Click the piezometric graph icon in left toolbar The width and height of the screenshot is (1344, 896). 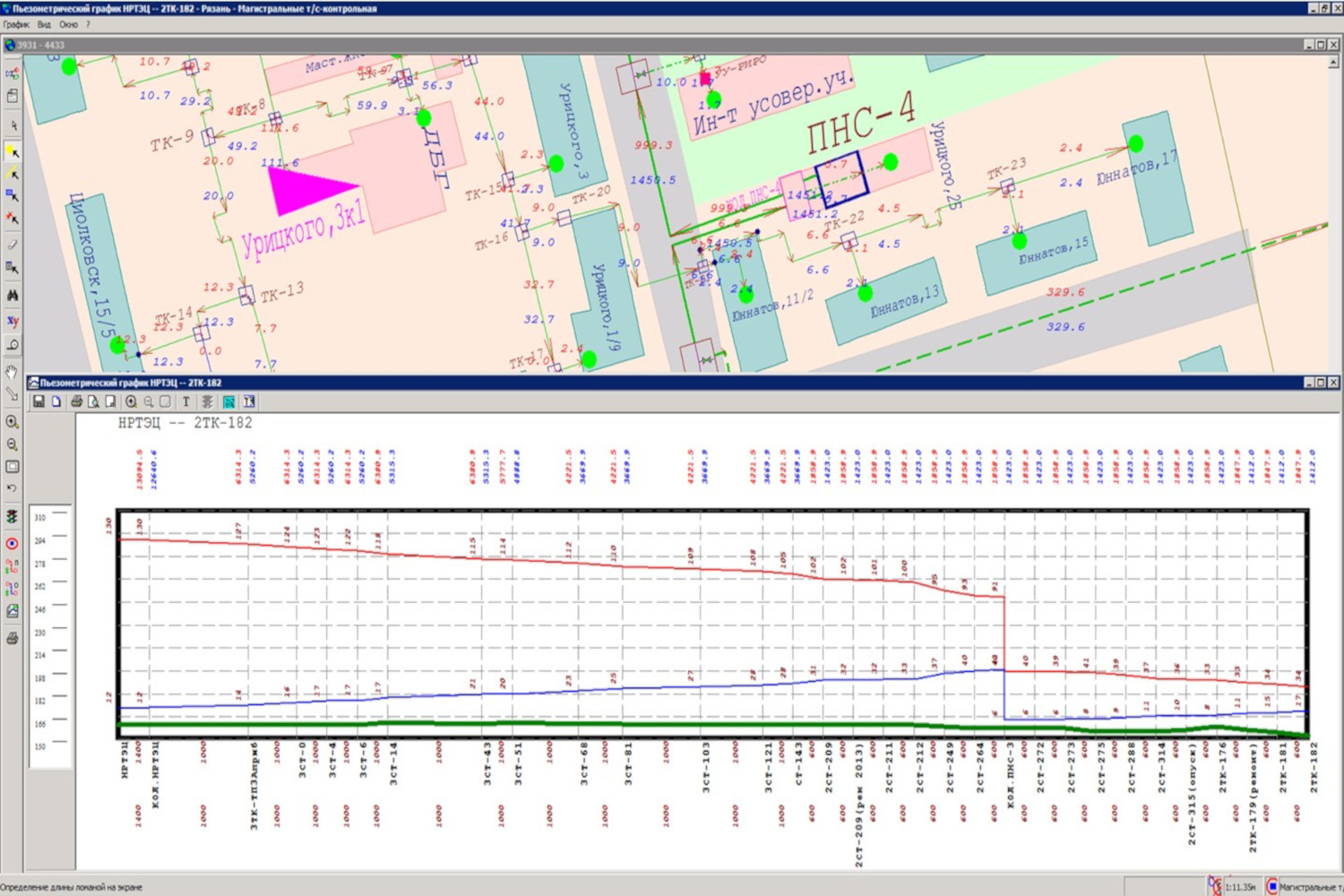(13, 611)
